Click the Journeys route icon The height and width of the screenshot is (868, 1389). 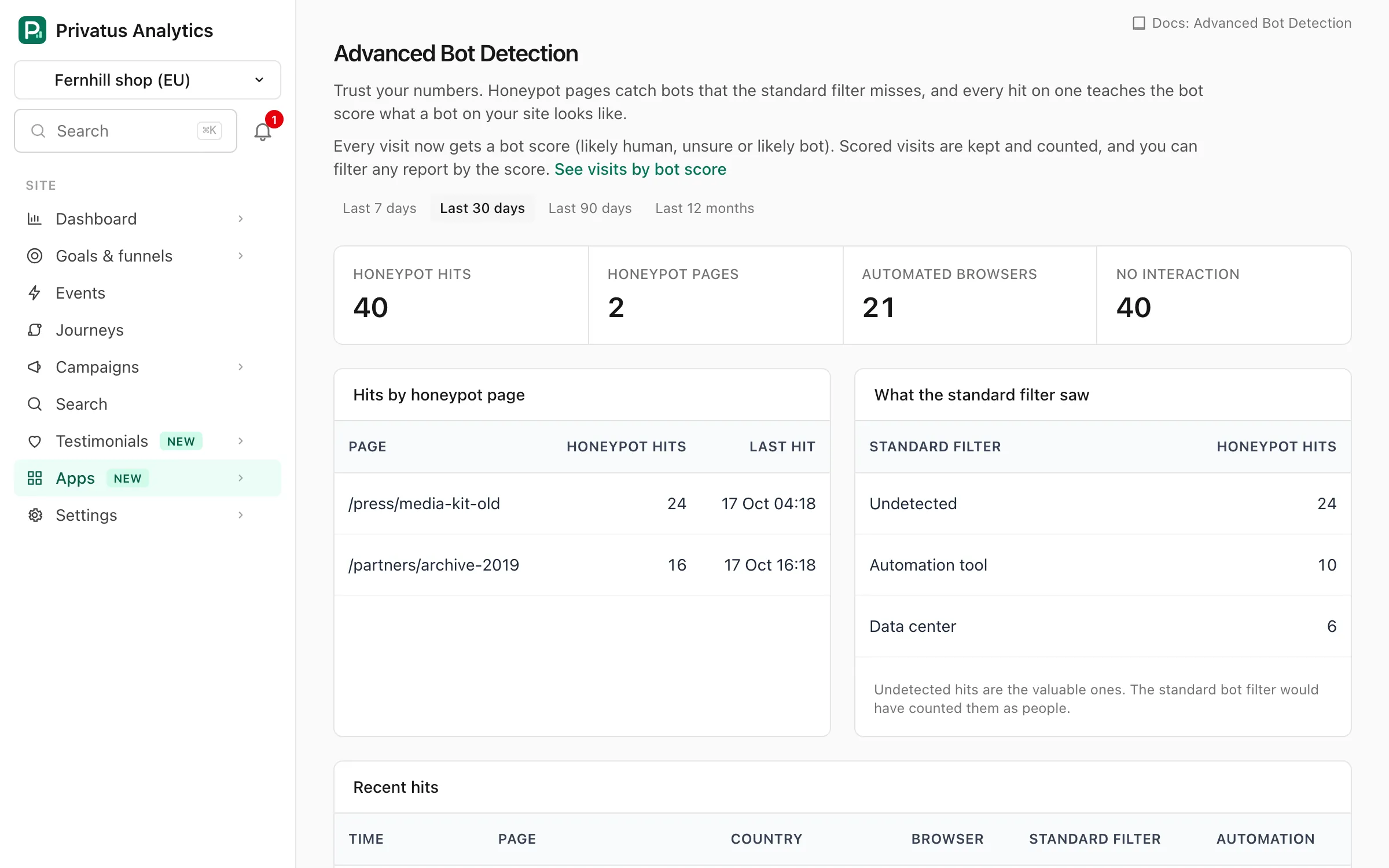35,330
